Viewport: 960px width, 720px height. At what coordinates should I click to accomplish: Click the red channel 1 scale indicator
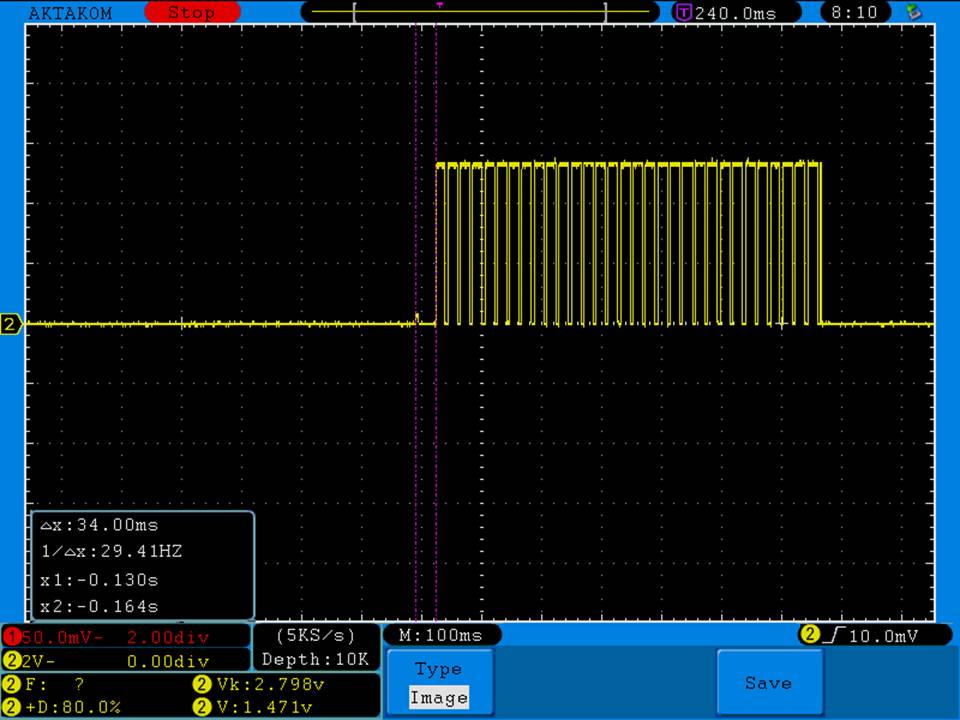click(125, 637)
